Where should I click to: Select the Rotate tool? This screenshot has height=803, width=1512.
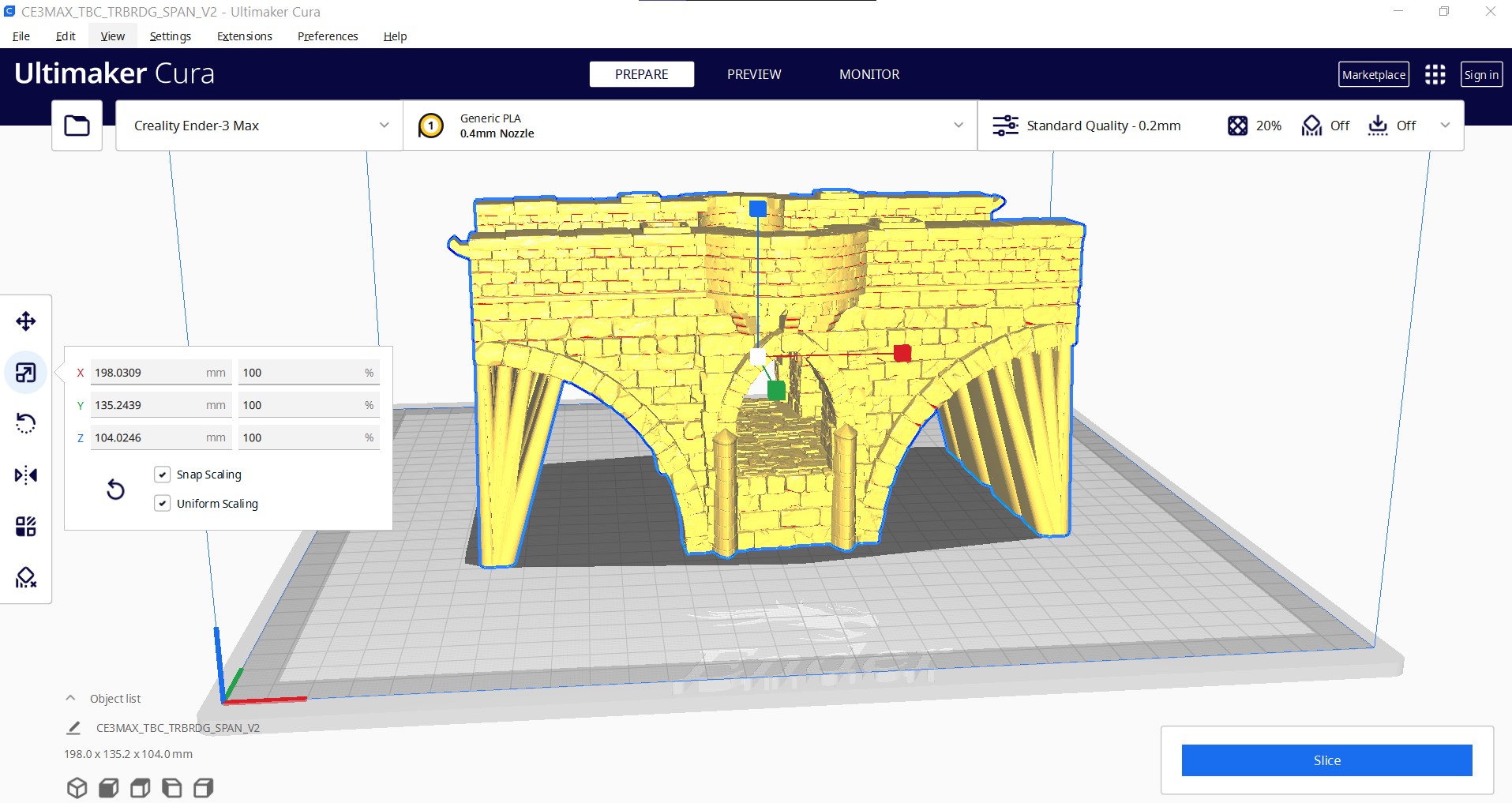[26, 424]
